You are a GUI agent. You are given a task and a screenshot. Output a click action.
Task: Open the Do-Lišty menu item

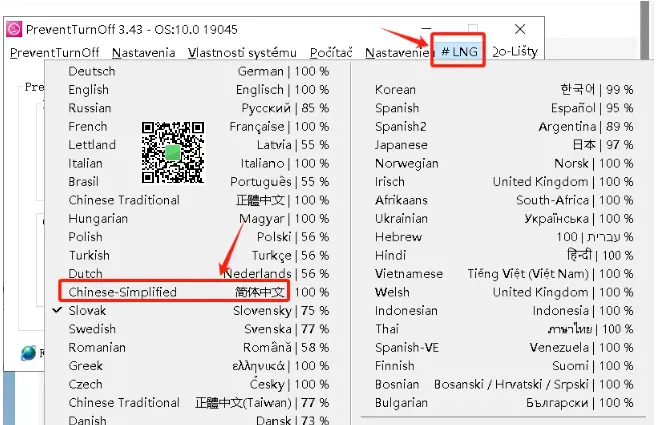pyautogui.click(x=515, y=51)
